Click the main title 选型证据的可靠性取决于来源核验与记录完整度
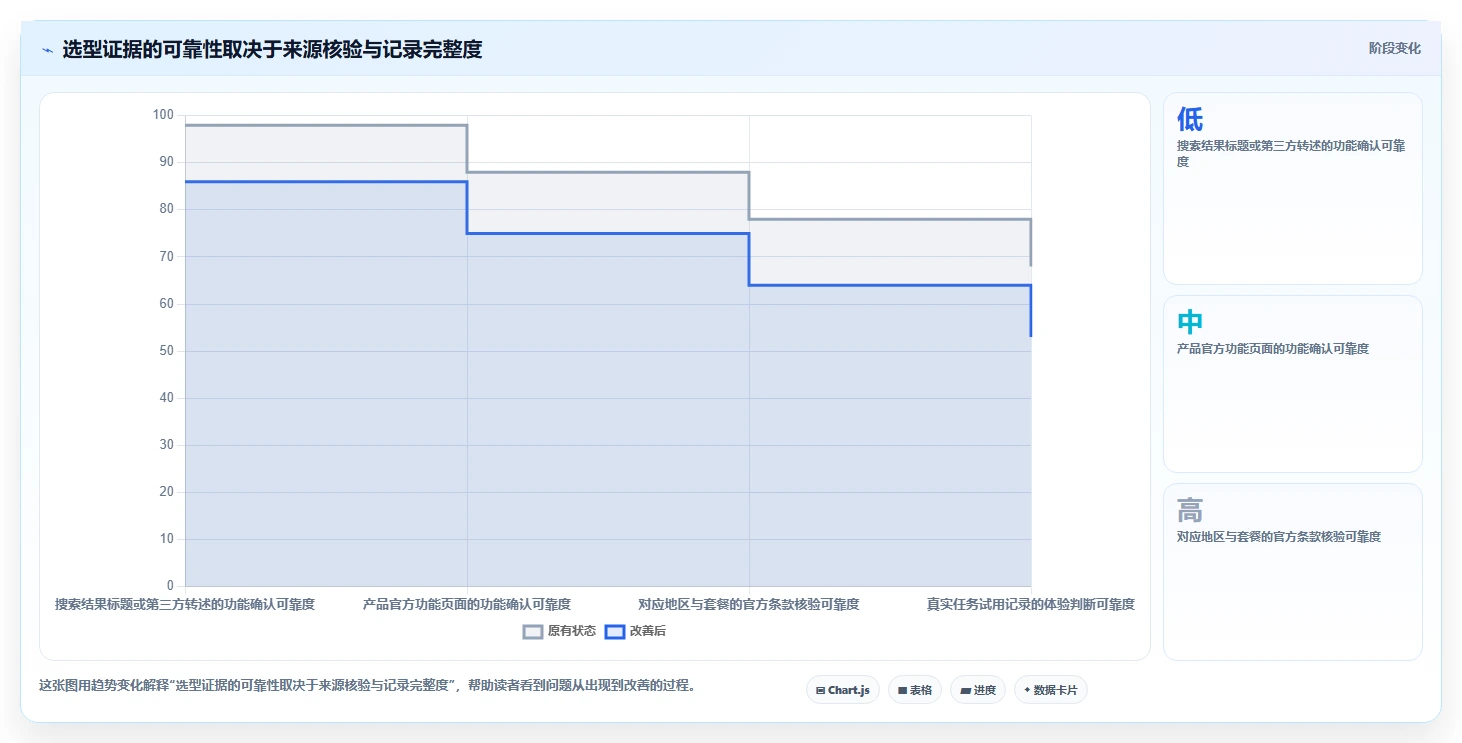Viewport: 1462px width, 743px height. click(272, 50)
